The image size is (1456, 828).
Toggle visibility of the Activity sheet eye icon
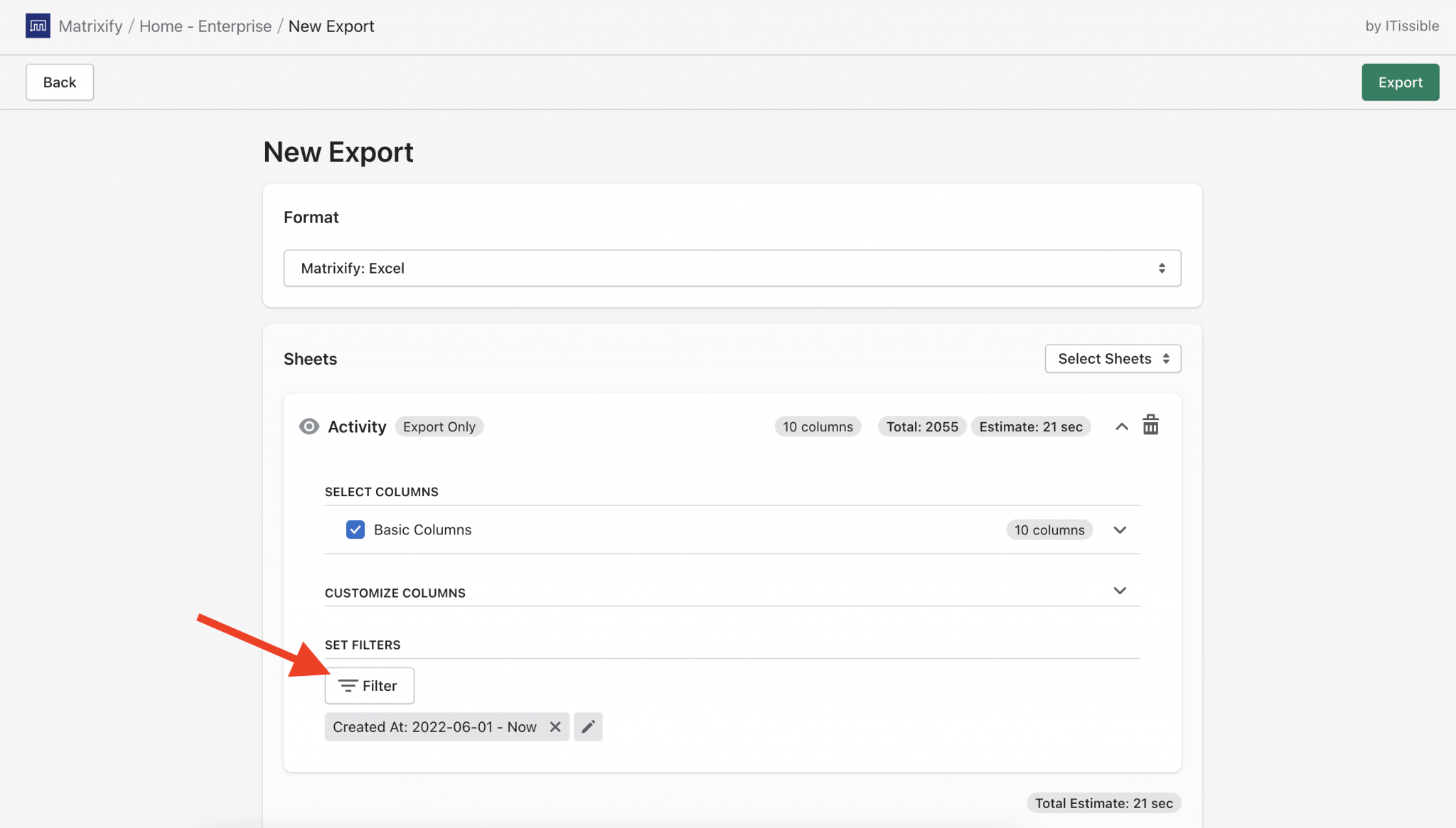pos(309,426)
